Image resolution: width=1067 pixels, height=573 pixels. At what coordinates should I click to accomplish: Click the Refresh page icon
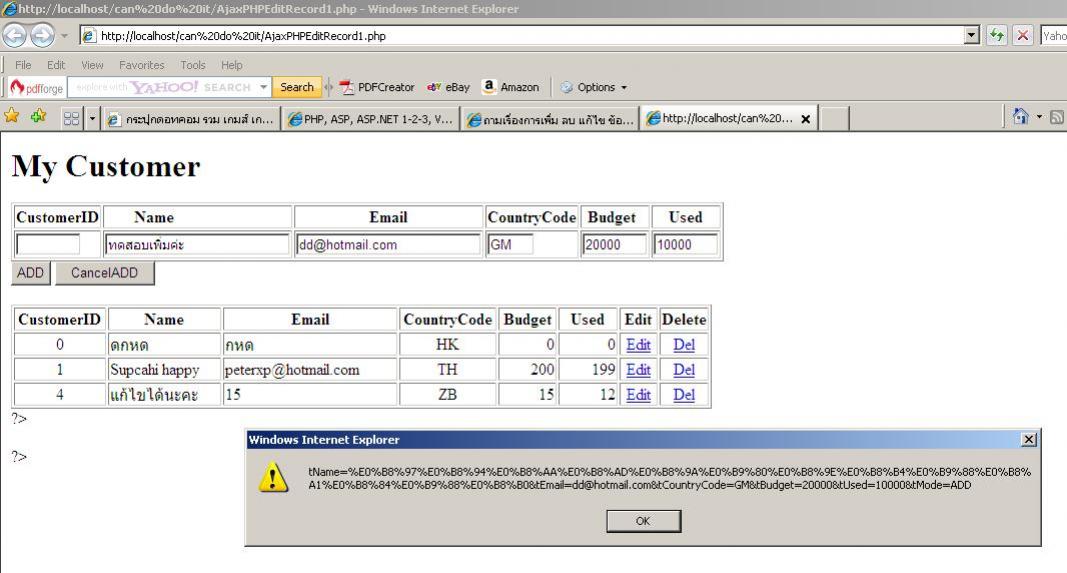pos(997,35)
